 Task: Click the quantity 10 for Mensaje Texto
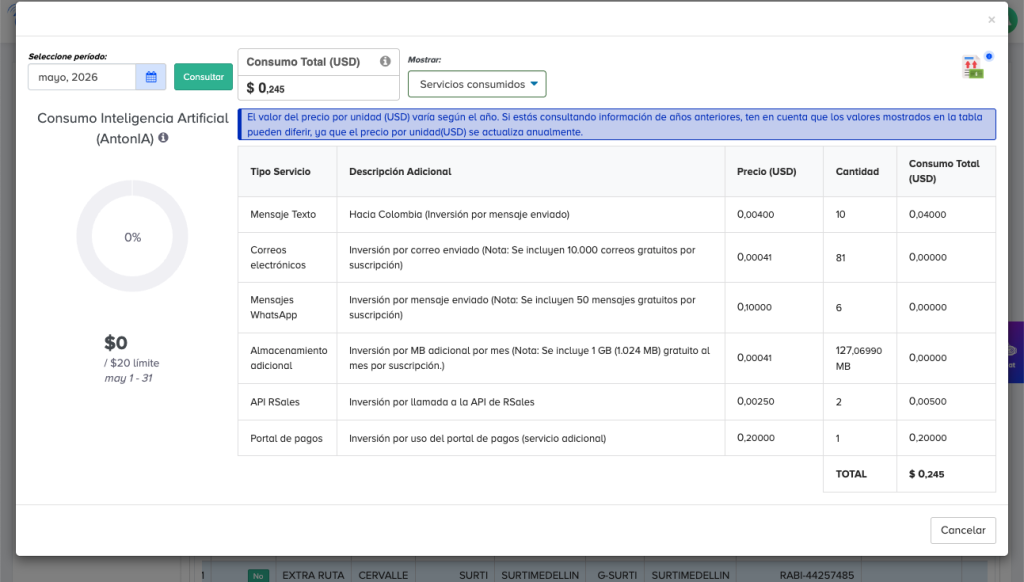(840, 214)
